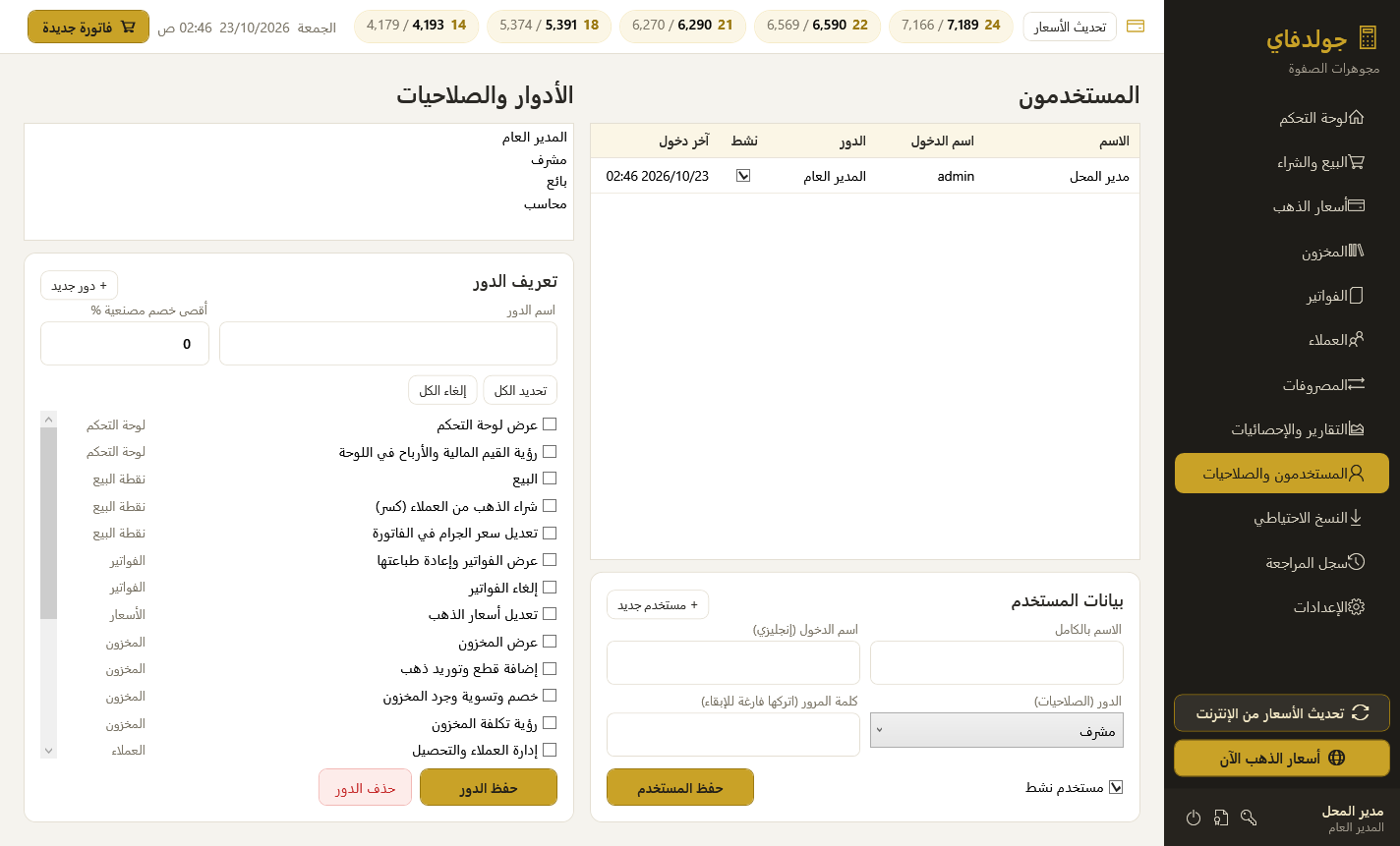This screenshot has height=846, width=1400.
Task: Open the license certificate icon in sidebar footer
Action: [x=1221, y=818]
